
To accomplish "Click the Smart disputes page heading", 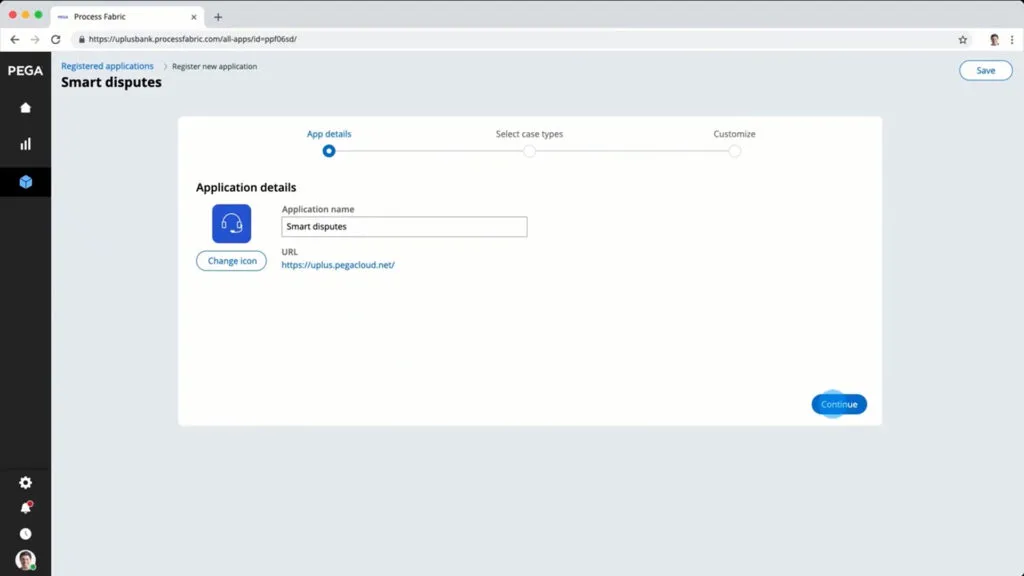I will click(111, 82).
